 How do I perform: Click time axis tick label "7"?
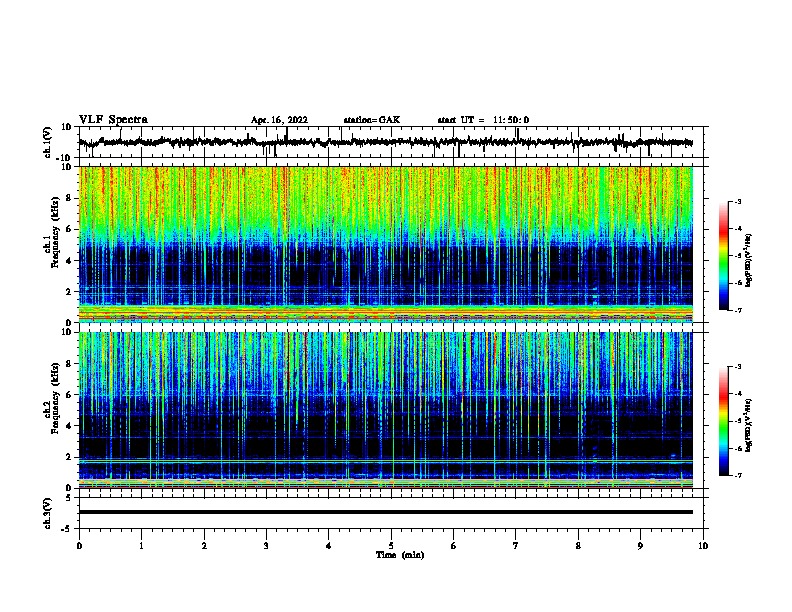click(x=516, y=546)
